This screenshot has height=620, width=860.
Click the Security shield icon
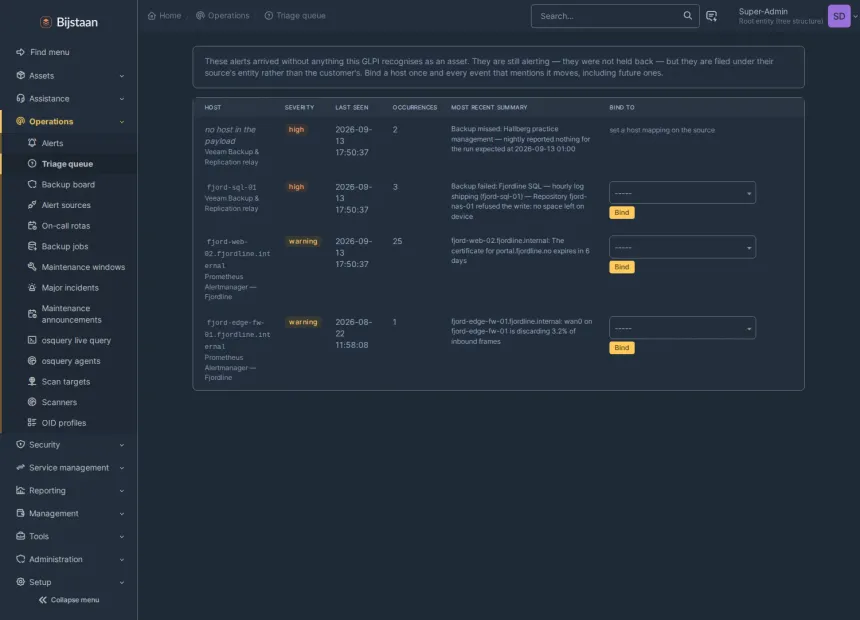(x=20, y=444)
